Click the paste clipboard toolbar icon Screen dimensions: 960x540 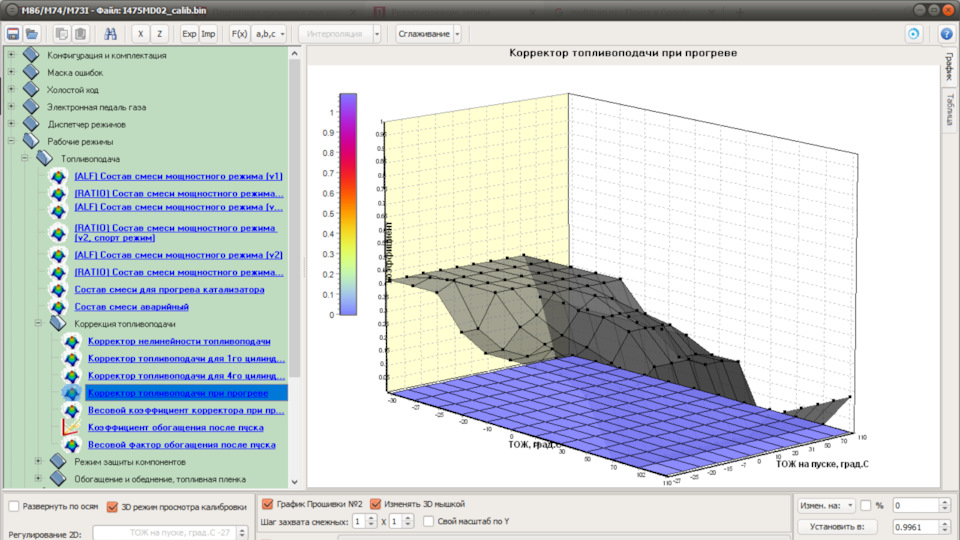(x=80, y=34)
